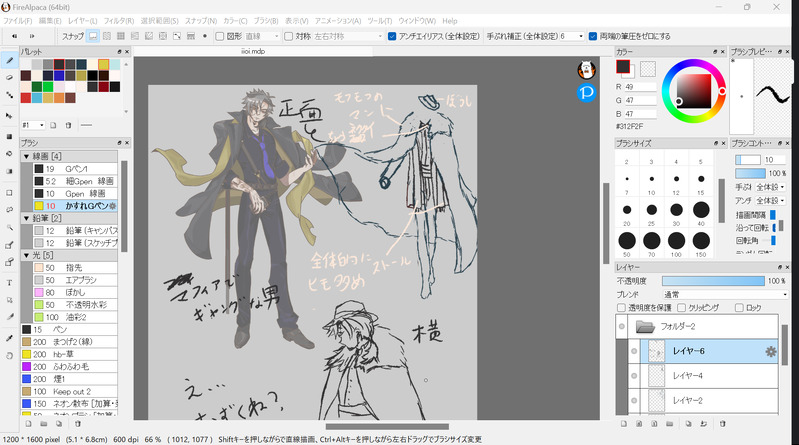The width and height of the screenshot is (799, 445).
Task: Open 手ぶれ補正 value dropdown
Action: [572, 36]
